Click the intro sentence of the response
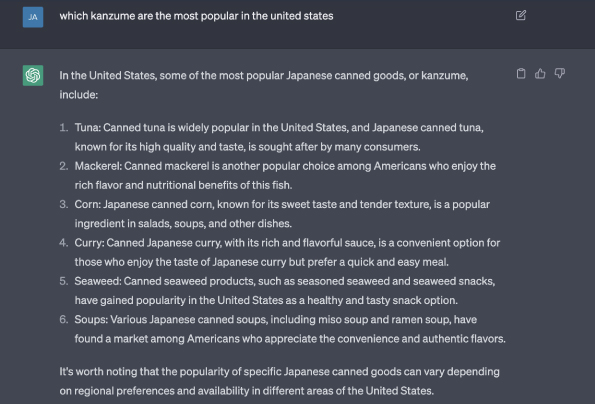This screenshot has height=404, width=595. click(x=264, y=85)
